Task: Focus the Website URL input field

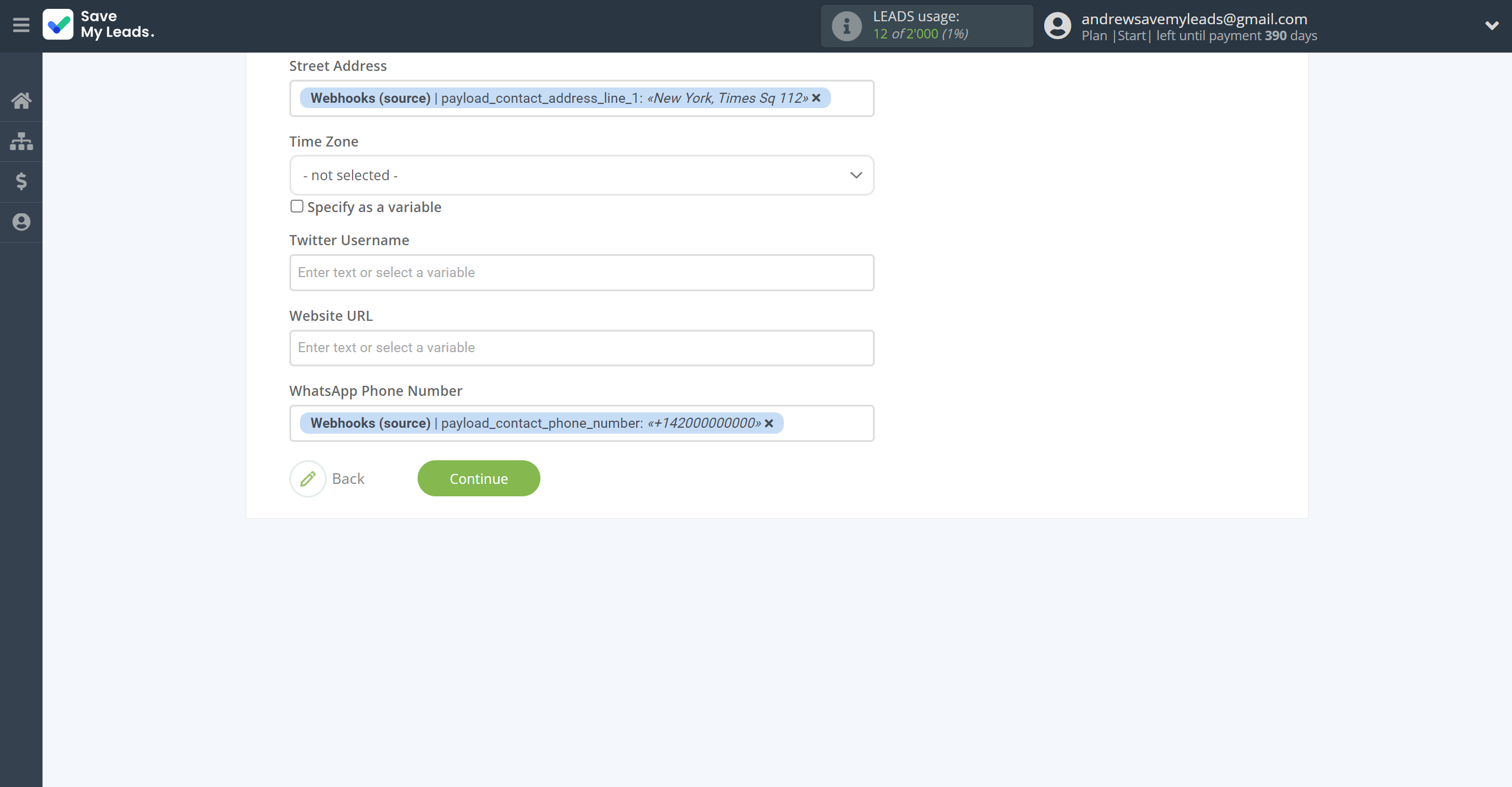Action: pos(582,348)
